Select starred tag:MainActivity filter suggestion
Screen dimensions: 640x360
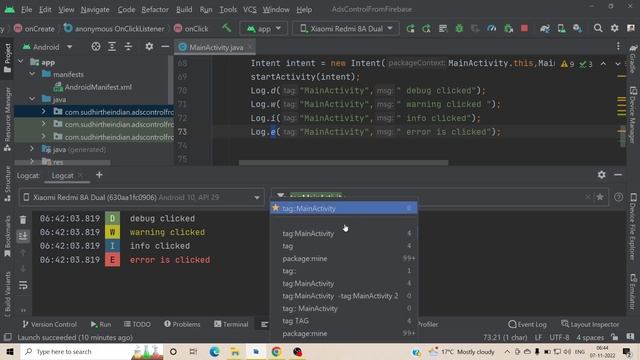[344, 208]
